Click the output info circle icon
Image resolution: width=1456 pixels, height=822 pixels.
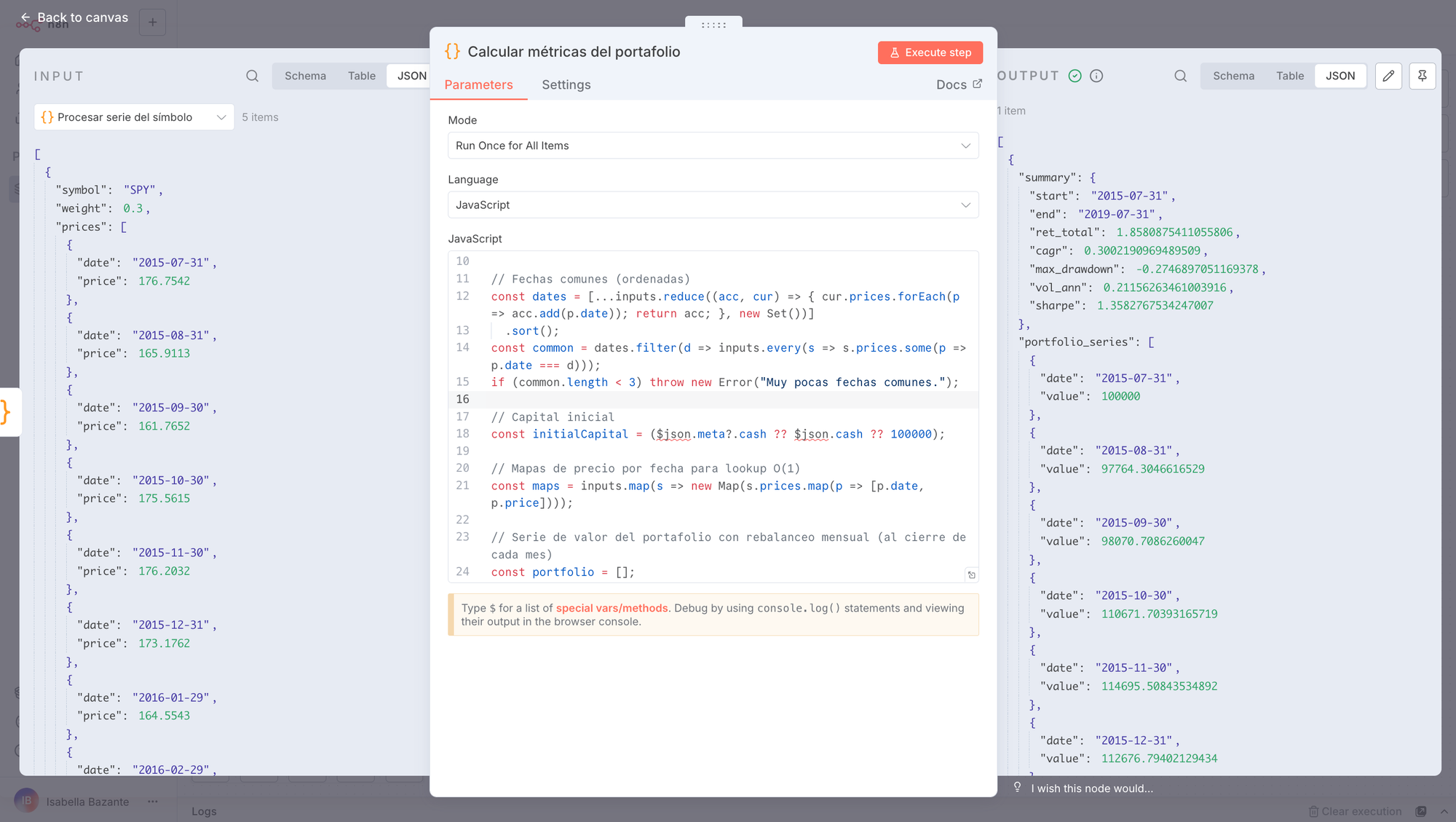pyautogui.click(x=1096, y=76)
